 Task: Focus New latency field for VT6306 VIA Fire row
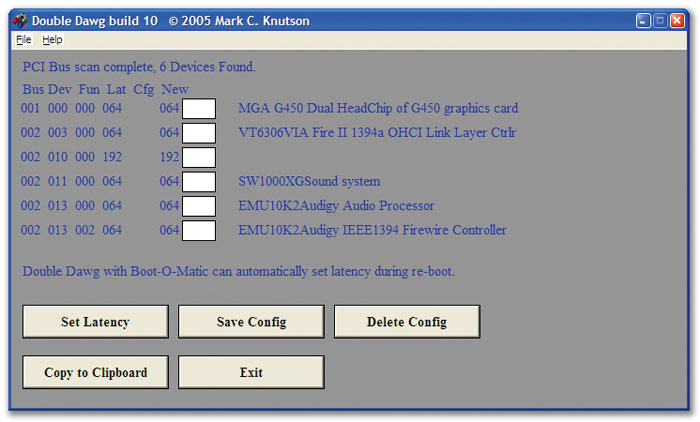199,133
